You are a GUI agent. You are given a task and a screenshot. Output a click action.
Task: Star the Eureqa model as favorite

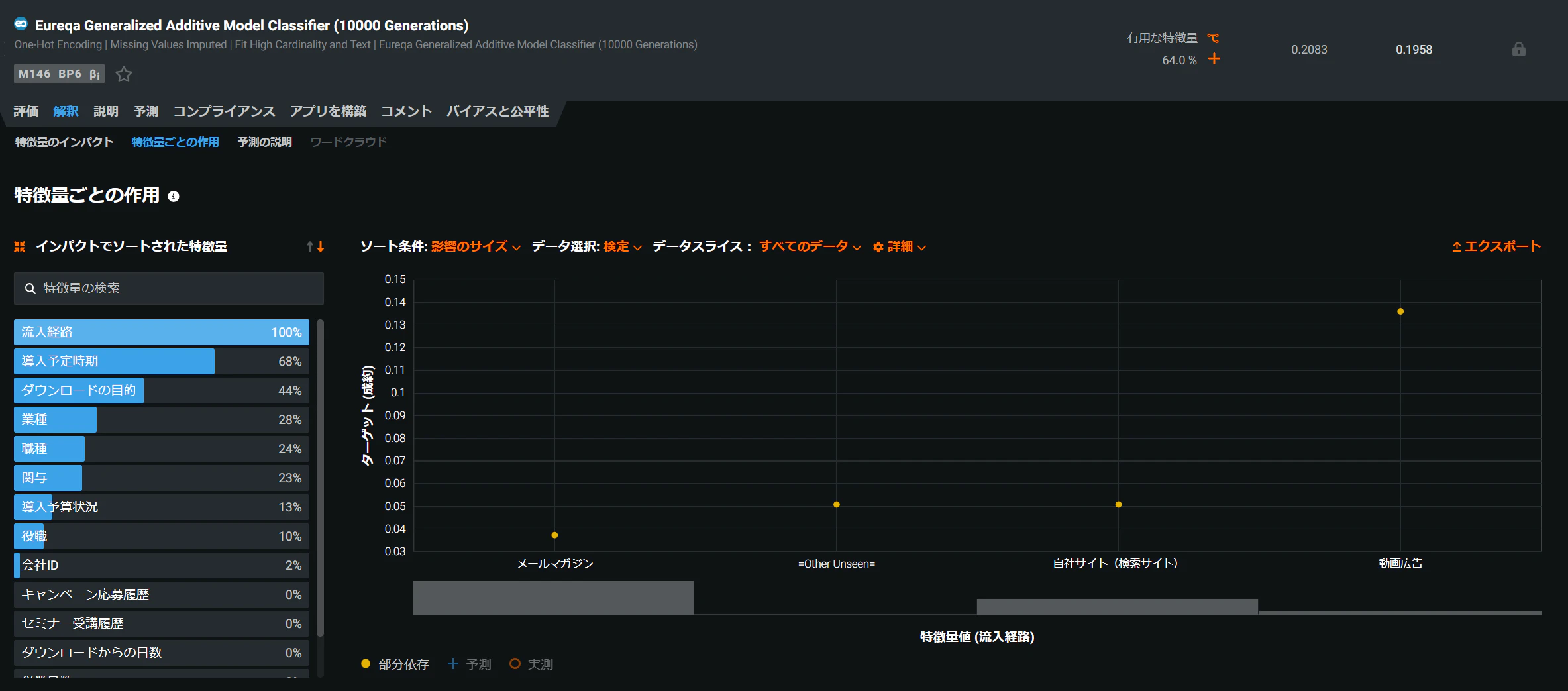coord(124,74)
